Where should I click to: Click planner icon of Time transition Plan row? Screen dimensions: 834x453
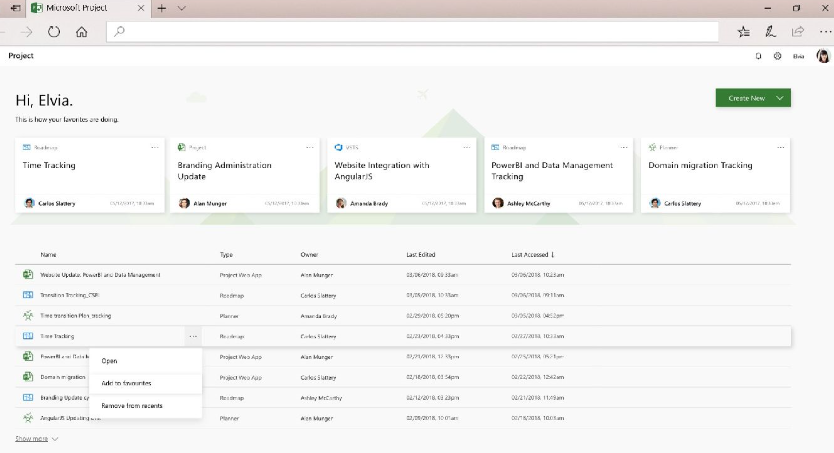click(28, 315)
